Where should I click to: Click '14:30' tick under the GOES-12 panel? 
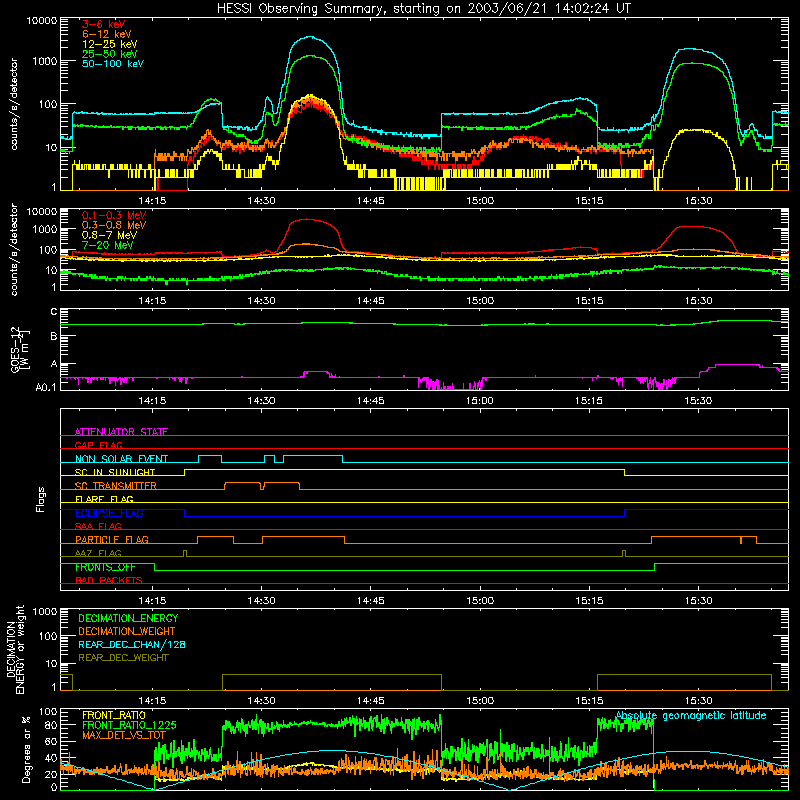(x=261, y=401)
